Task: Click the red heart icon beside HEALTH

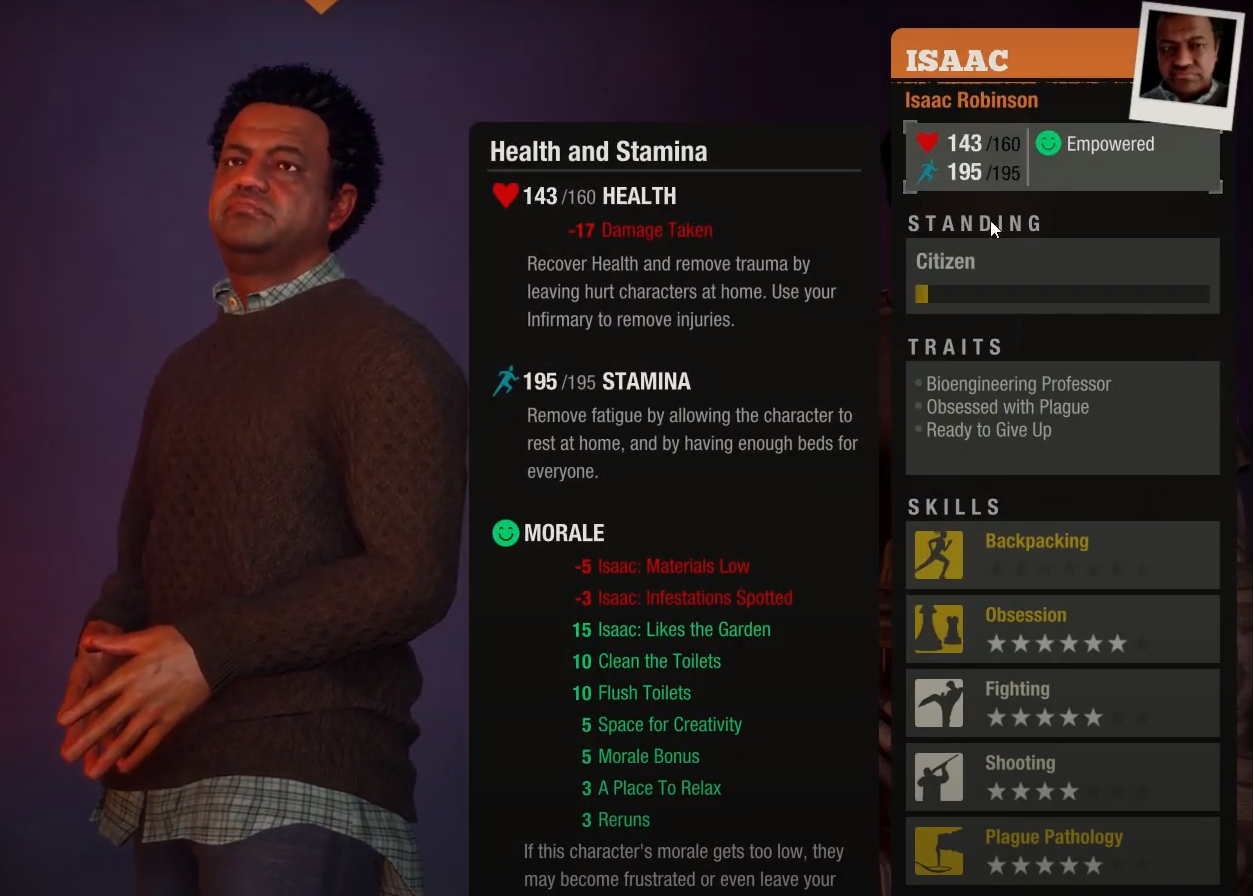Action: tap(505, 195)
